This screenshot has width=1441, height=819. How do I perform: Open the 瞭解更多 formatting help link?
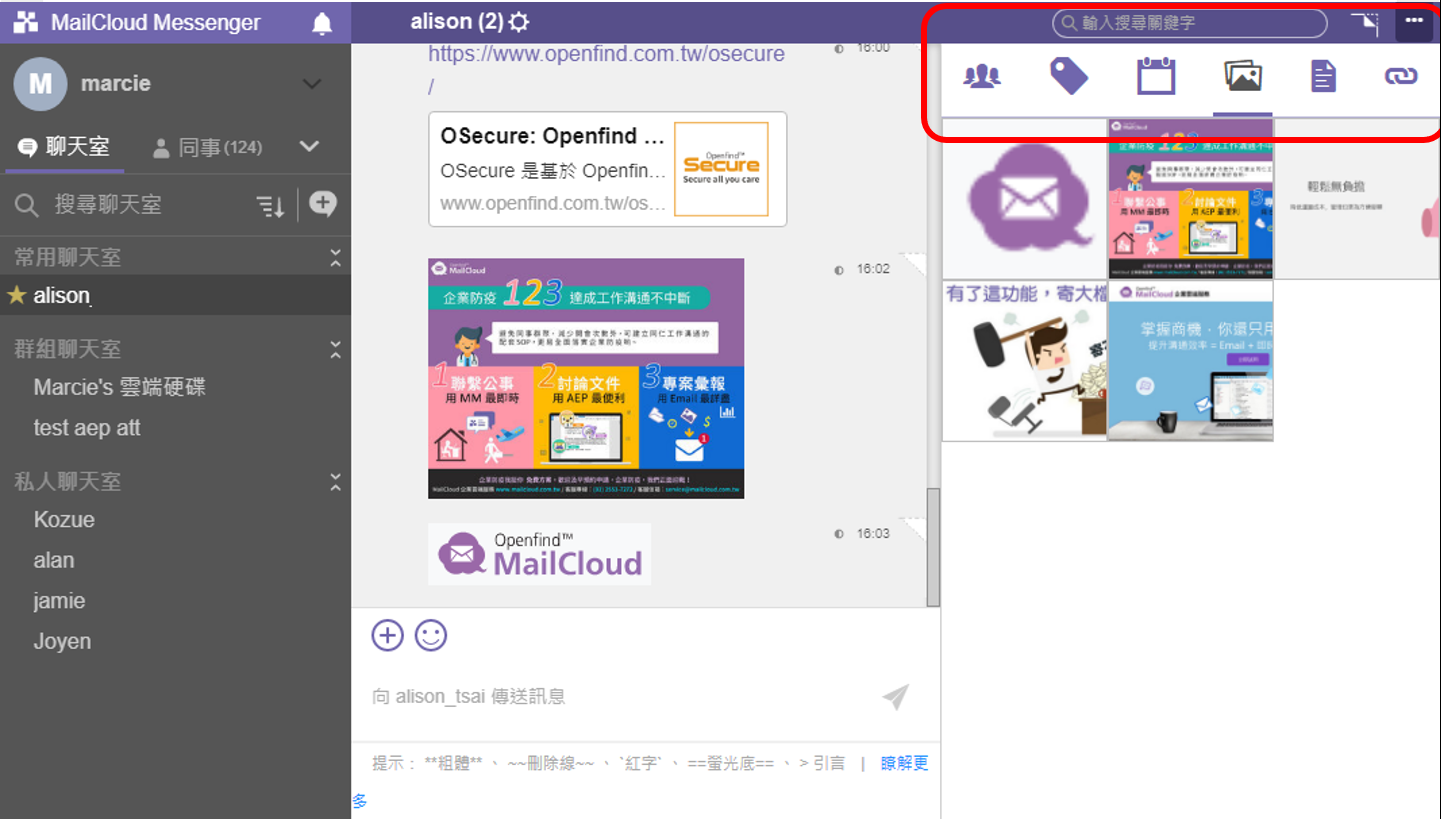click(x=904, y=763)
